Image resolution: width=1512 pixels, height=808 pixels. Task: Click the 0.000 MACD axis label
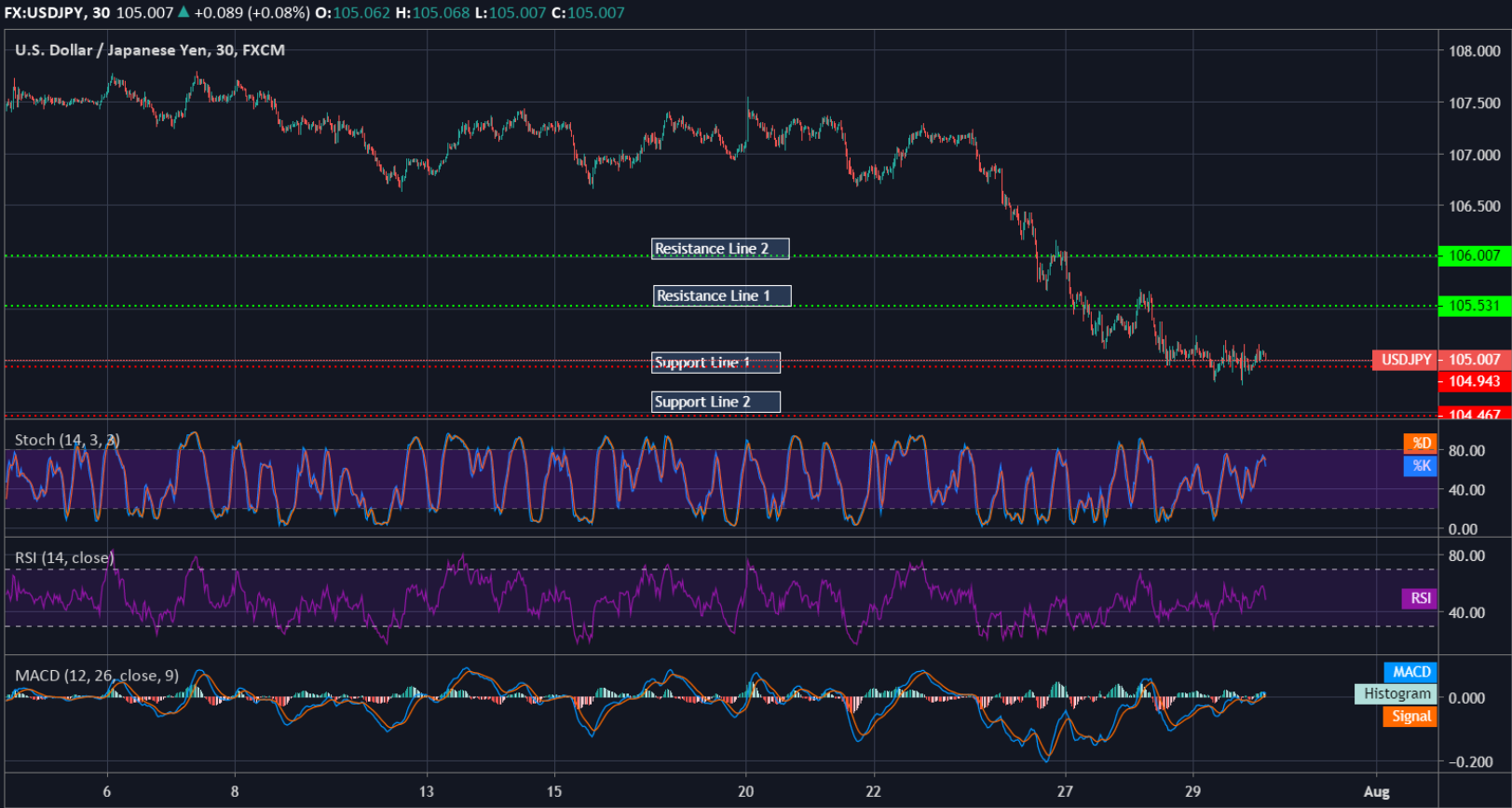(x=1467, y=698)
